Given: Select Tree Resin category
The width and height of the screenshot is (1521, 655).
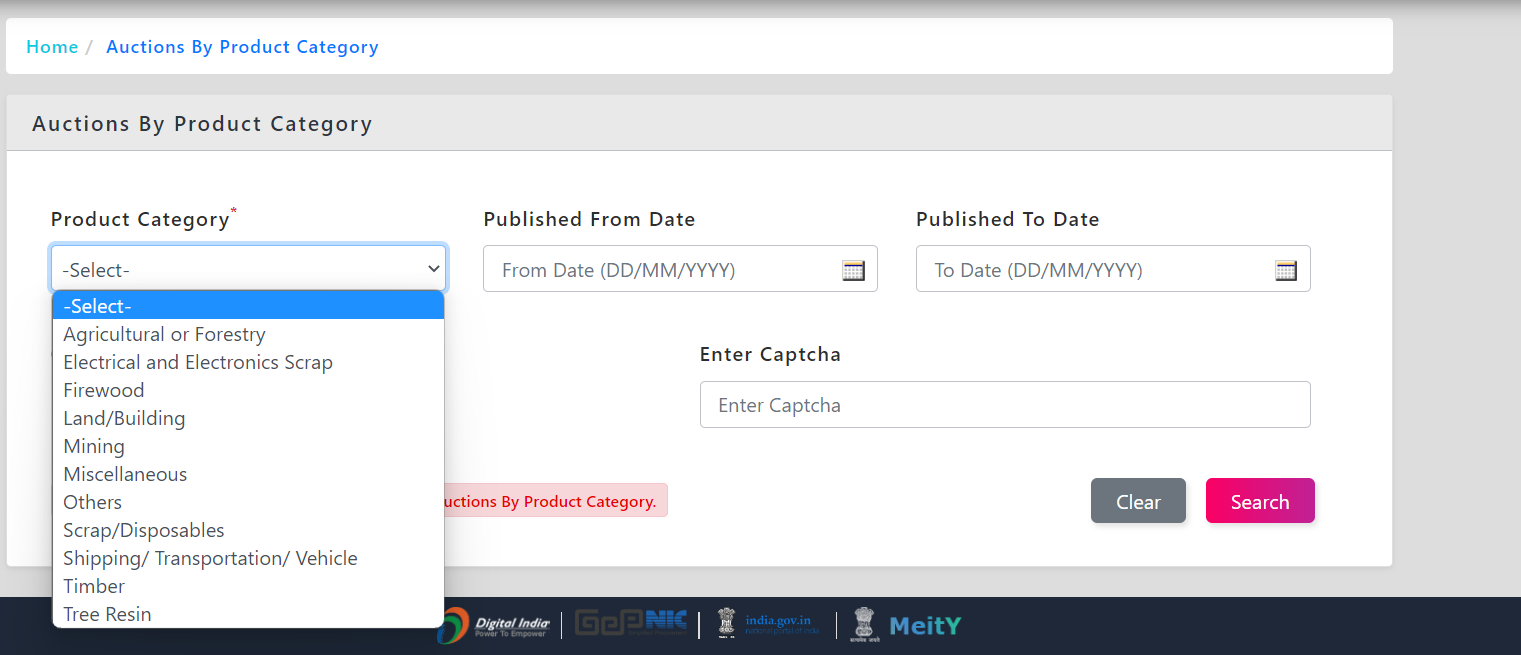Looking at the screenshot, I should point(107,614).
